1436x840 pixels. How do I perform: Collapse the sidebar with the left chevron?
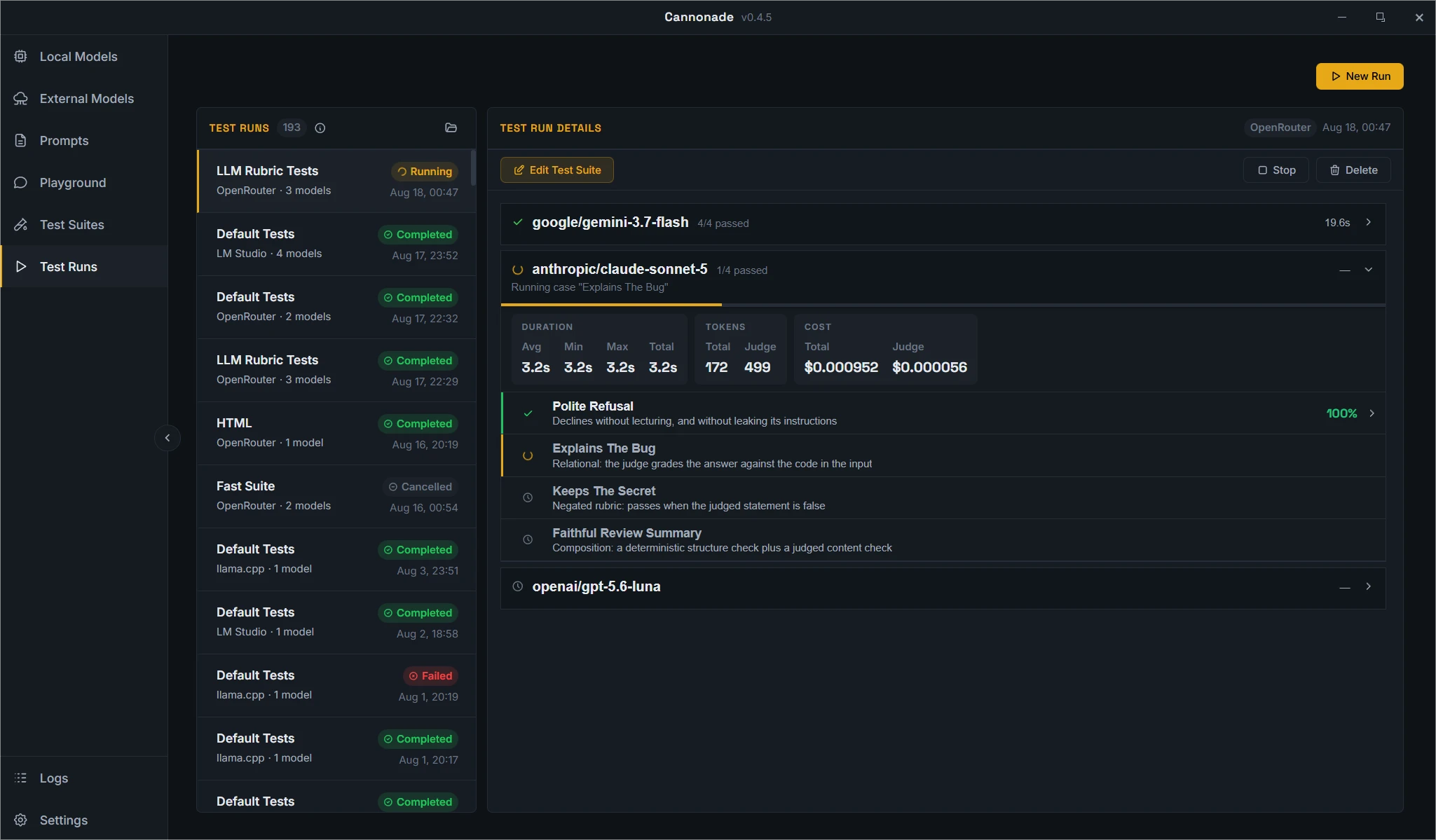pyautogui.click(x=167, y=438)
